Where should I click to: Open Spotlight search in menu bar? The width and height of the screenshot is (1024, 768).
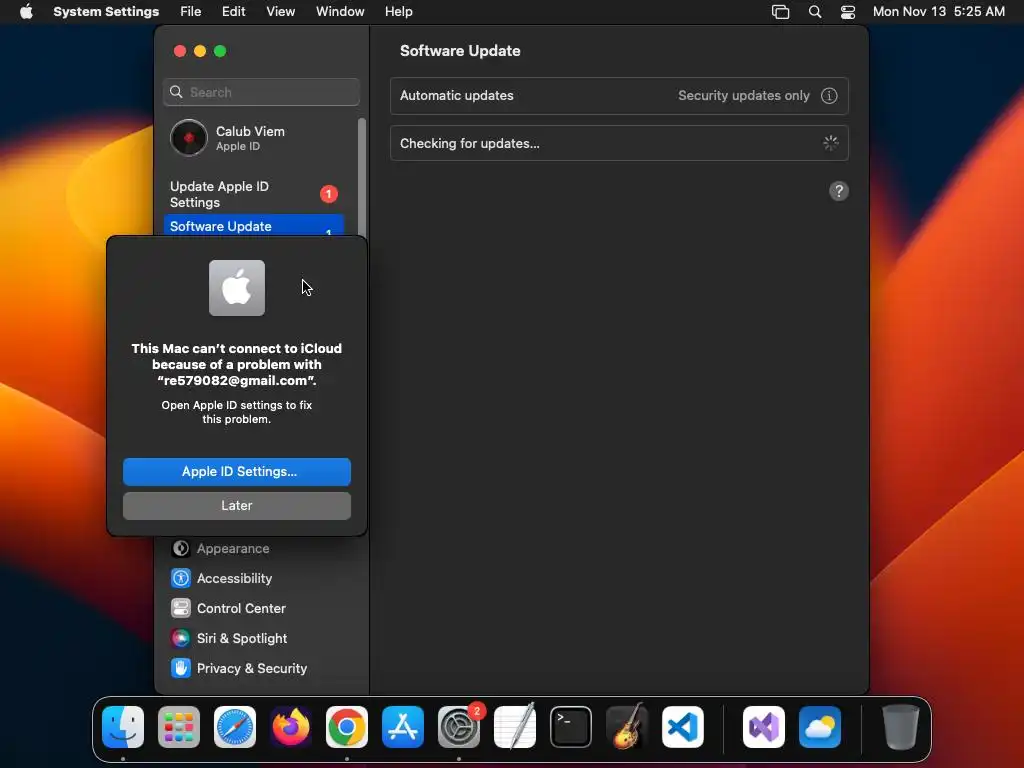[815, 12]
